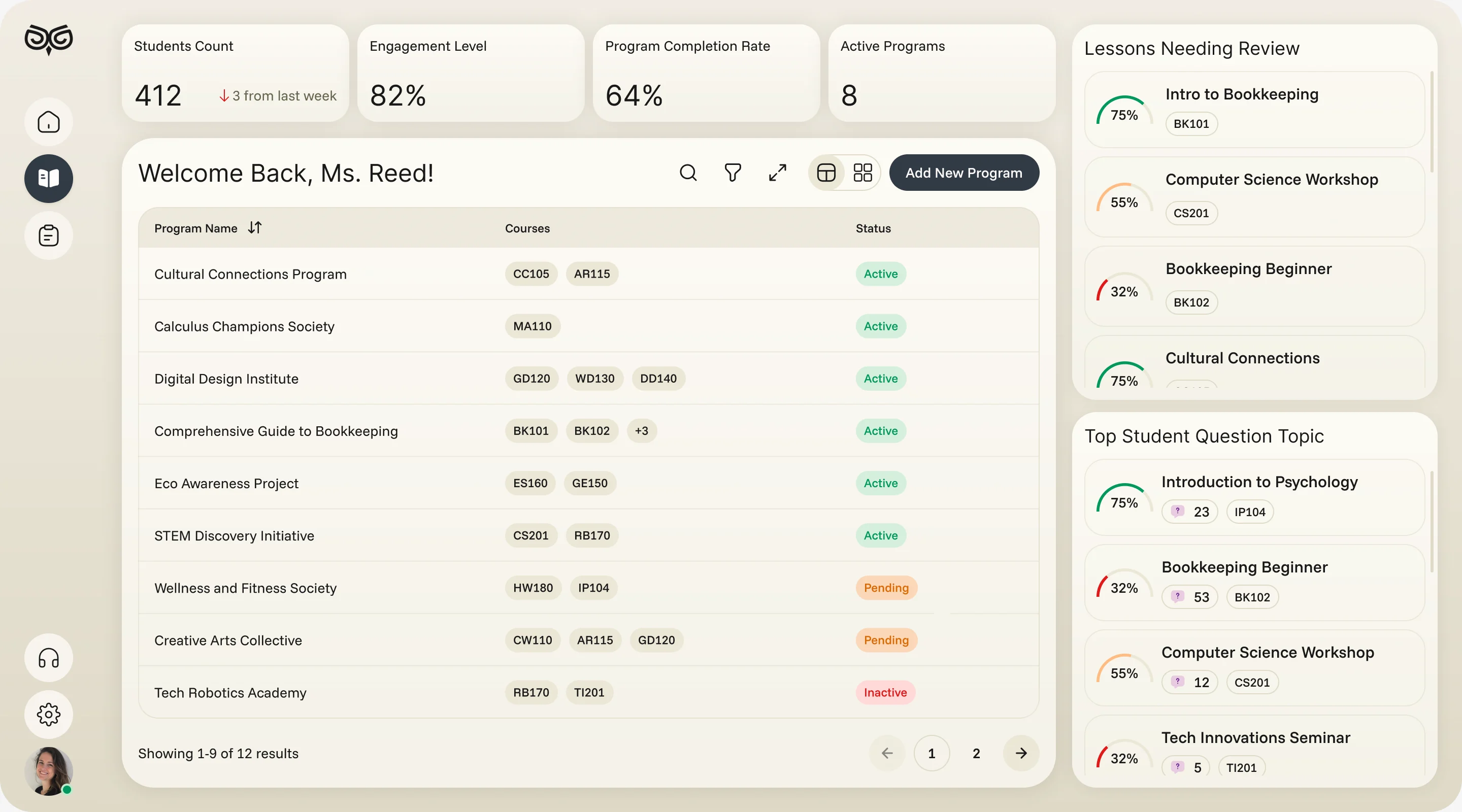The image size is (1462, 812).
Task: Switch to table layout view
Action: click(826, 173)
